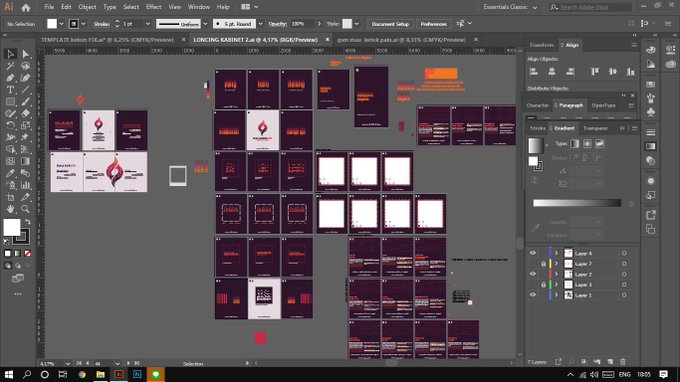Image resolution: width=680 pixels, height=382 pixels.
Task: Click the Stroke label in control bar
Action: tap(101, 24)
